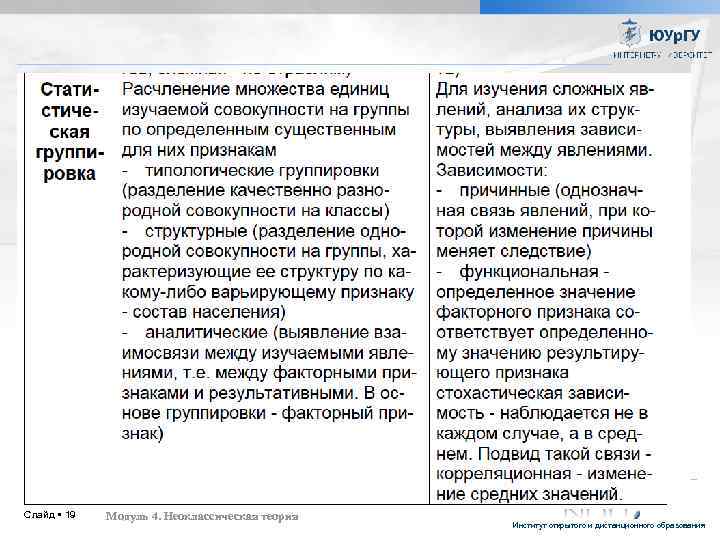Click line 'рактеризующие ее структуру по ка-'
Screen dimensions: 720x540
[267, 272]
